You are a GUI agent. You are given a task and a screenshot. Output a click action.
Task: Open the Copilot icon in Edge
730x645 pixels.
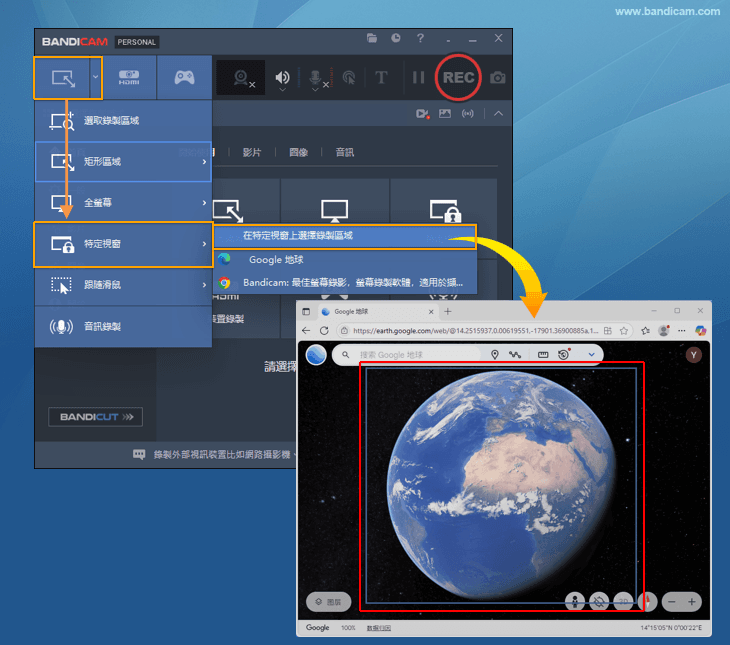point(700,331)
